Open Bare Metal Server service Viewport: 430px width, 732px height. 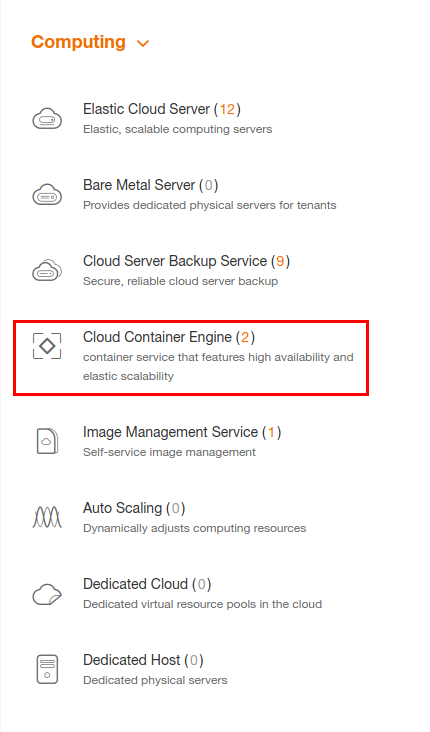pyautogui.click(x=150, y=185)
